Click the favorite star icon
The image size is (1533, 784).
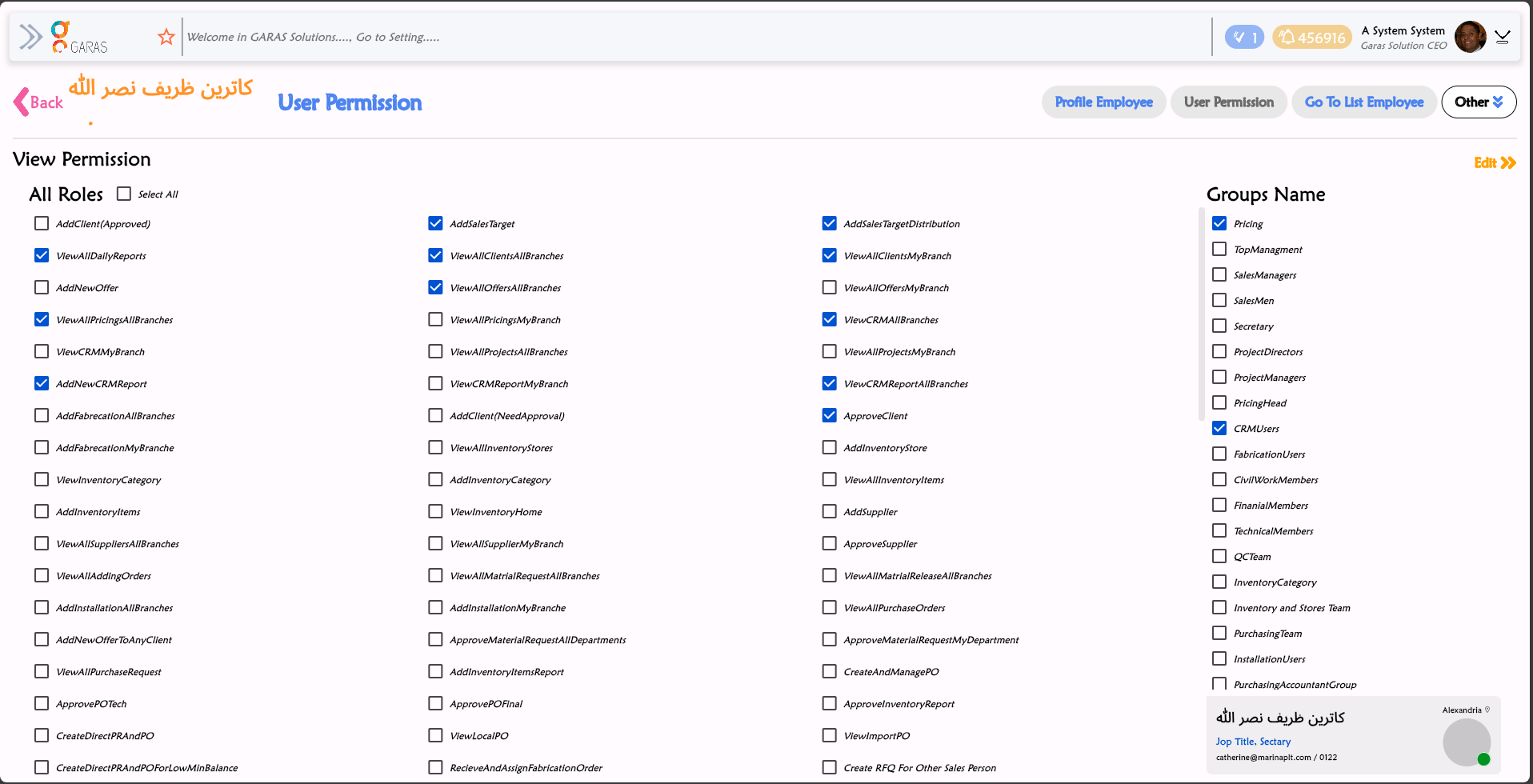tap(166, 37)
